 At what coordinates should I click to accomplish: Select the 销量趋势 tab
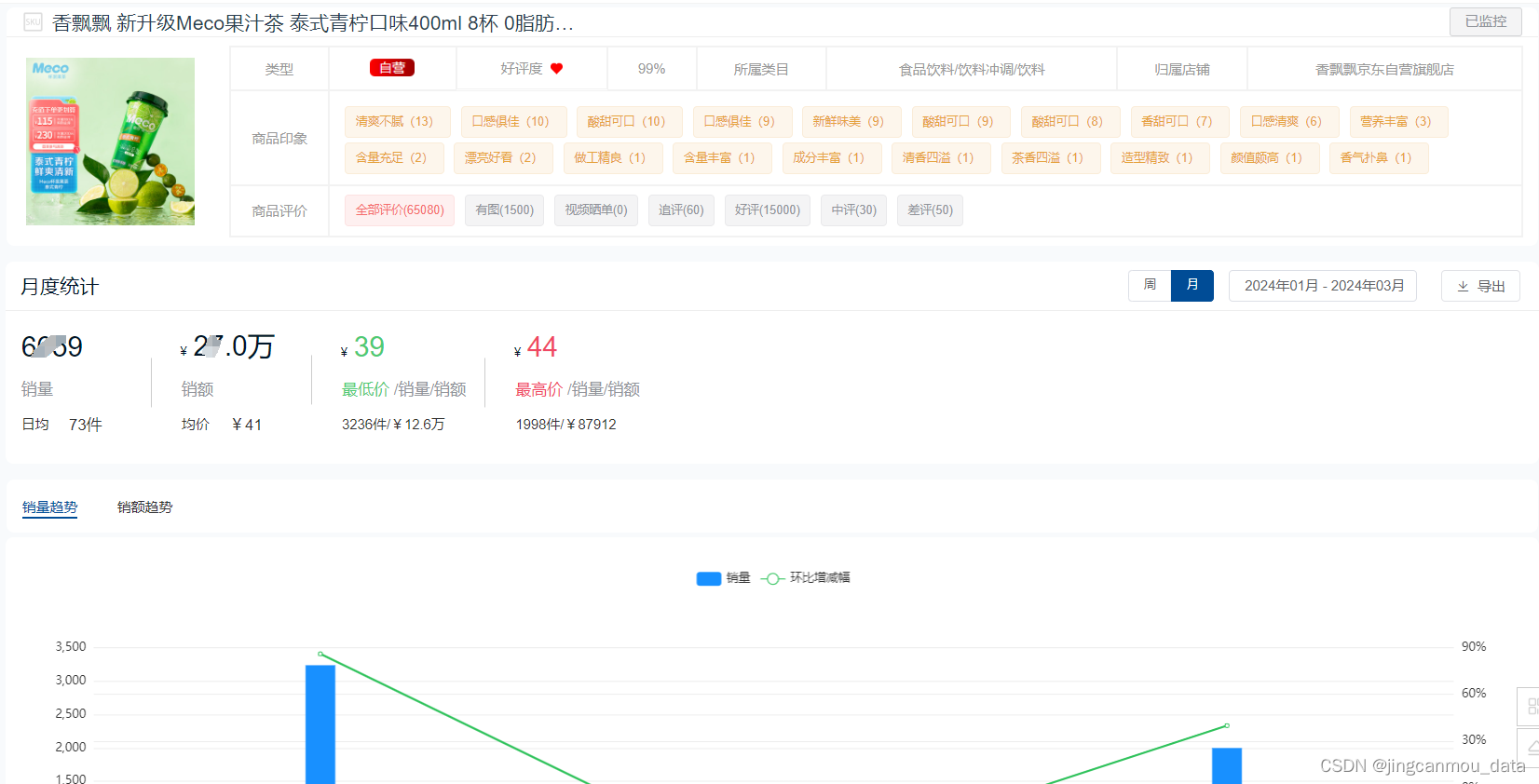[x=50, y=507]
